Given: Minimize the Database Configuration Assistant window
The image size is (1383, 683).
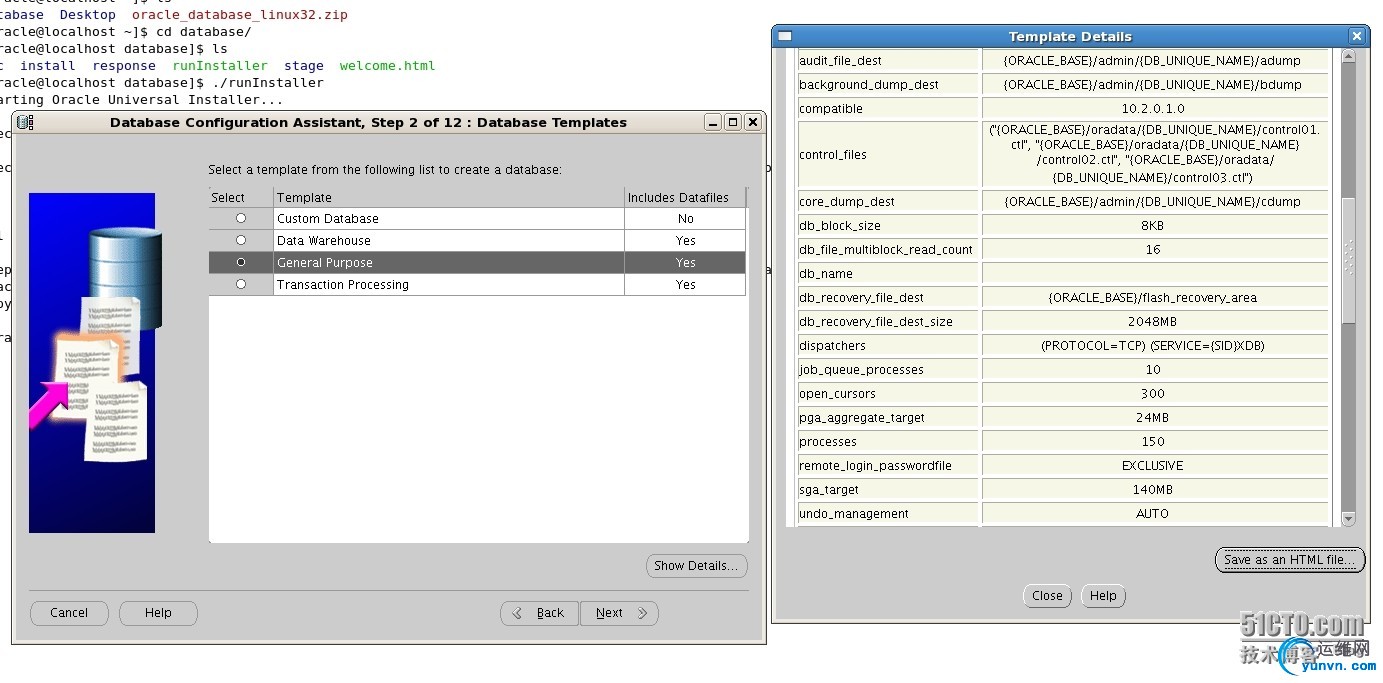Looking at the screenshot, I should click(x=713, y=122).
